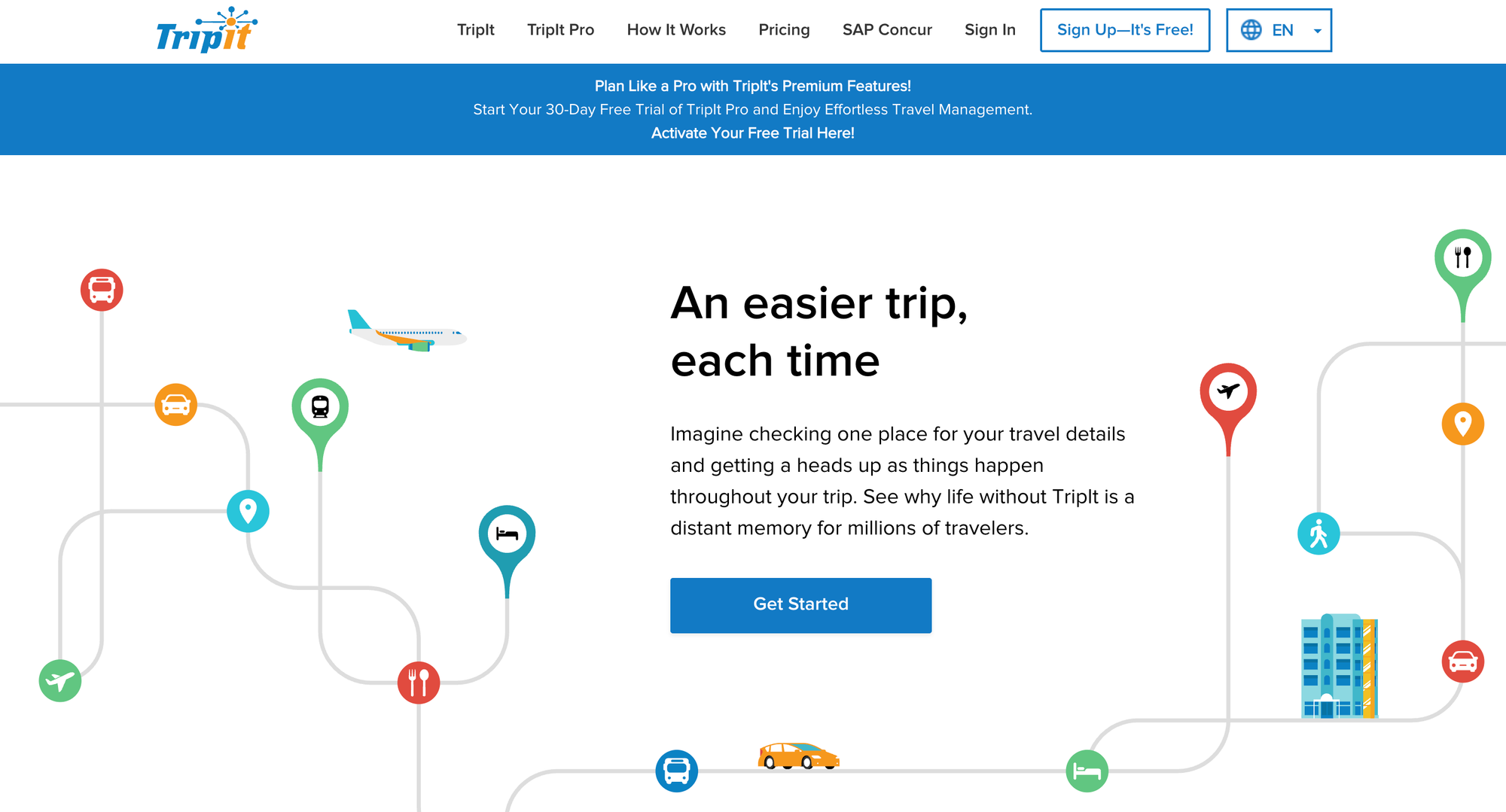Click the red fork and spoon circle icon
This screenshot has width=1506, height=812.
click(419, 683)
